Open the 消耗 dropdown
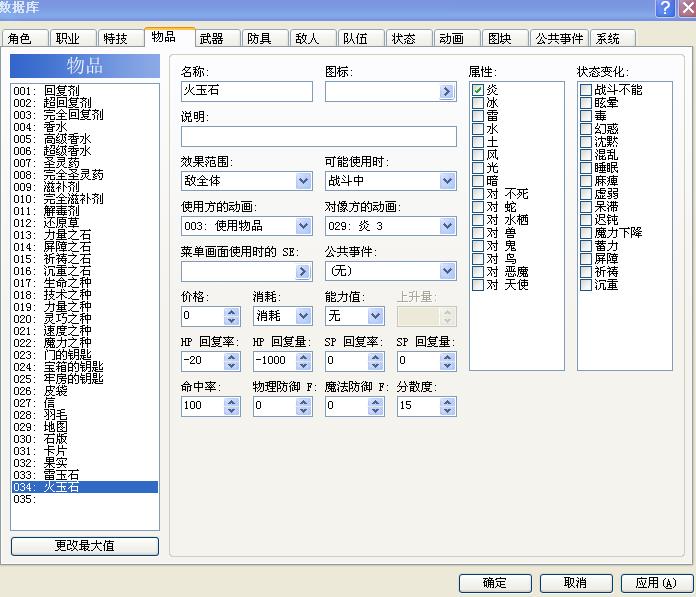Image resolution: width=696 pixels, height=597 pixels. pos(282,316)
